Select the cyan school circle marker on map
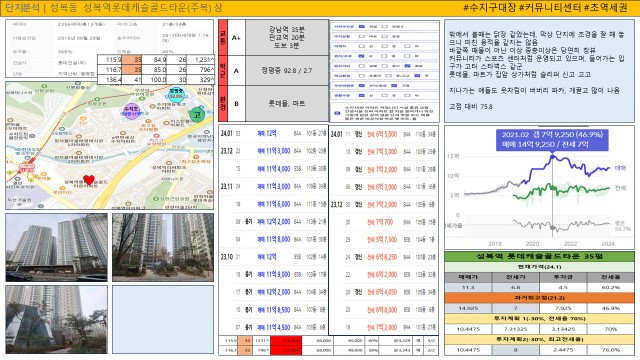 177,94
